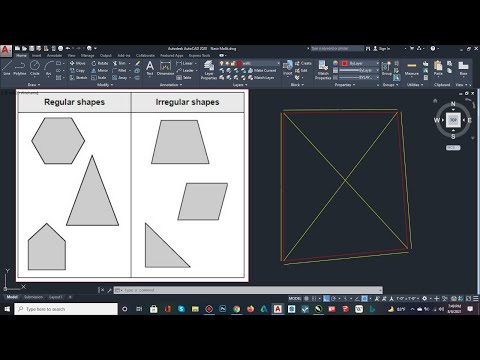This screenshot has width=480, height=360.
Task: Toggle Ortho mode in status bar
Action: point(327,298)
